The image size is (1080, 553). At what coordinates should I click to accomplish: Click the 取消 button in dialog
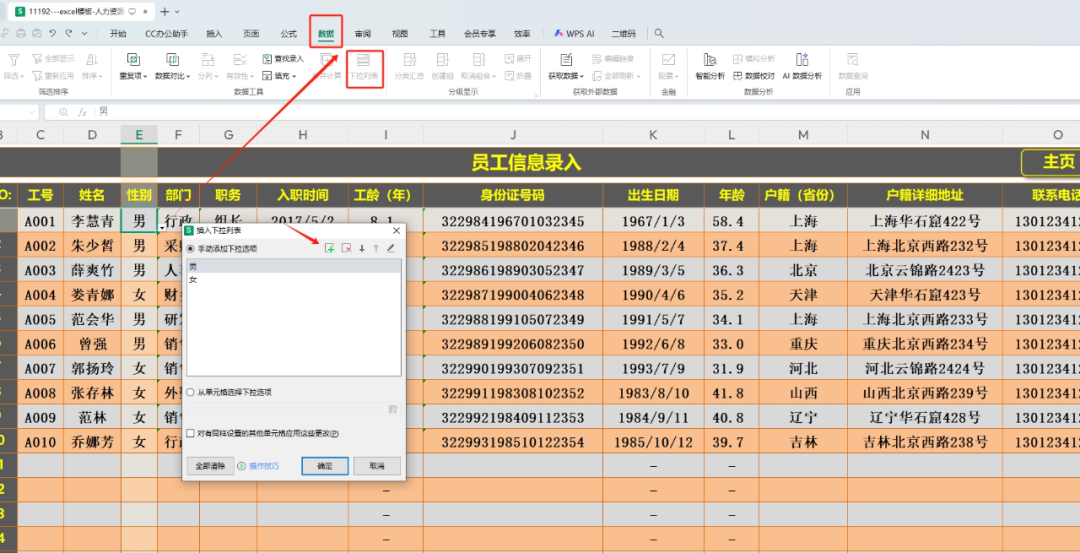coord(377,466)
